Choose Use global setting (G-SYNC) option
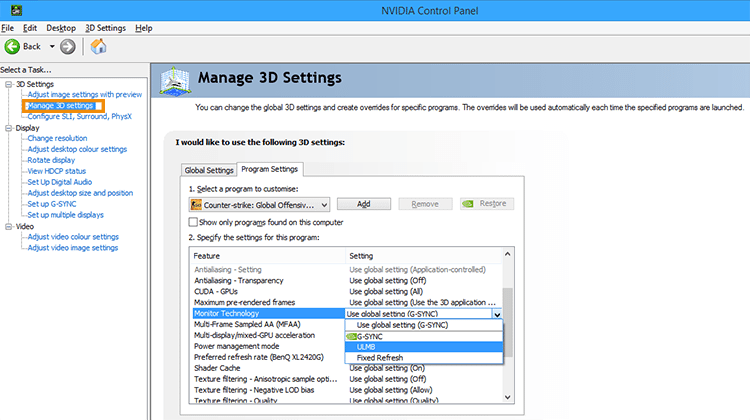Viewport: 750px width, 420px height. (x=424, y=325)
